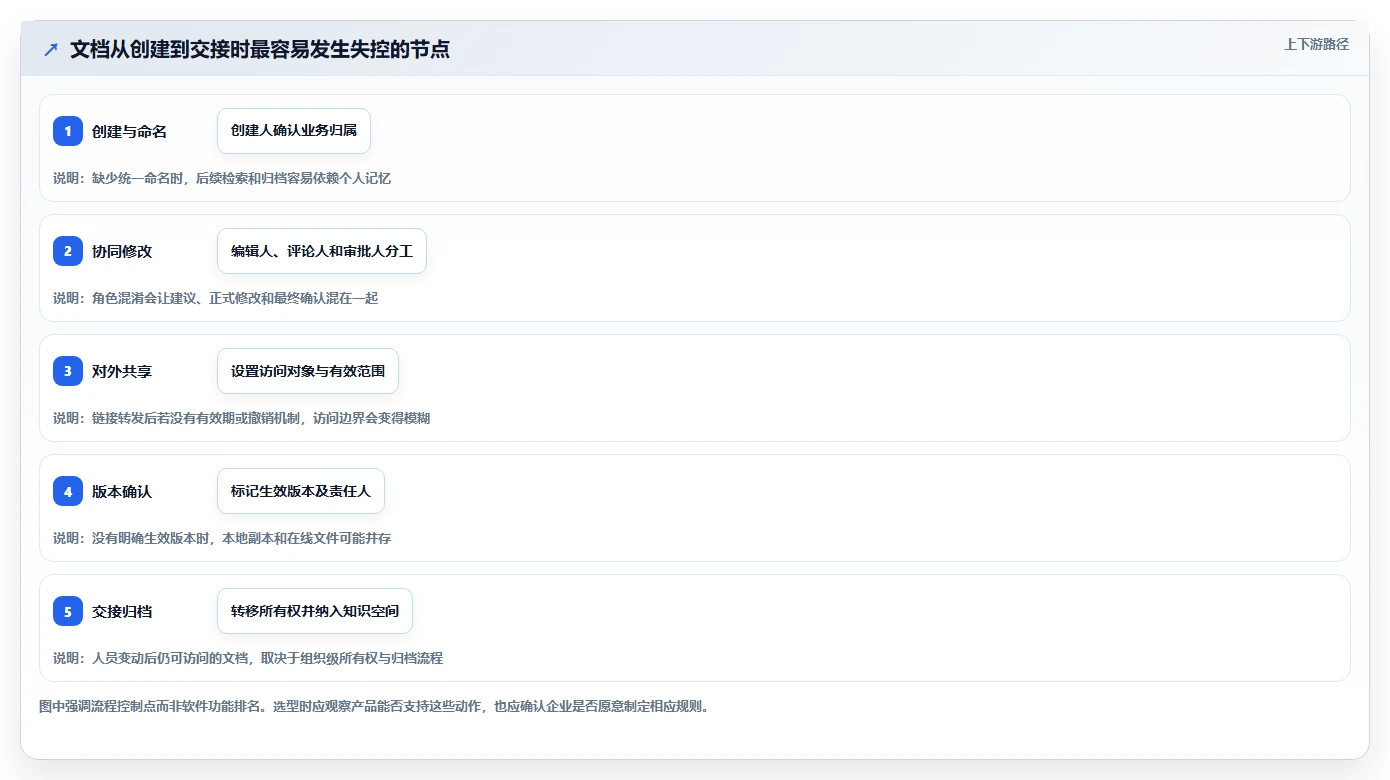Click the 版本确认 step label
1390x780 pixels.
tap(122, 491)
